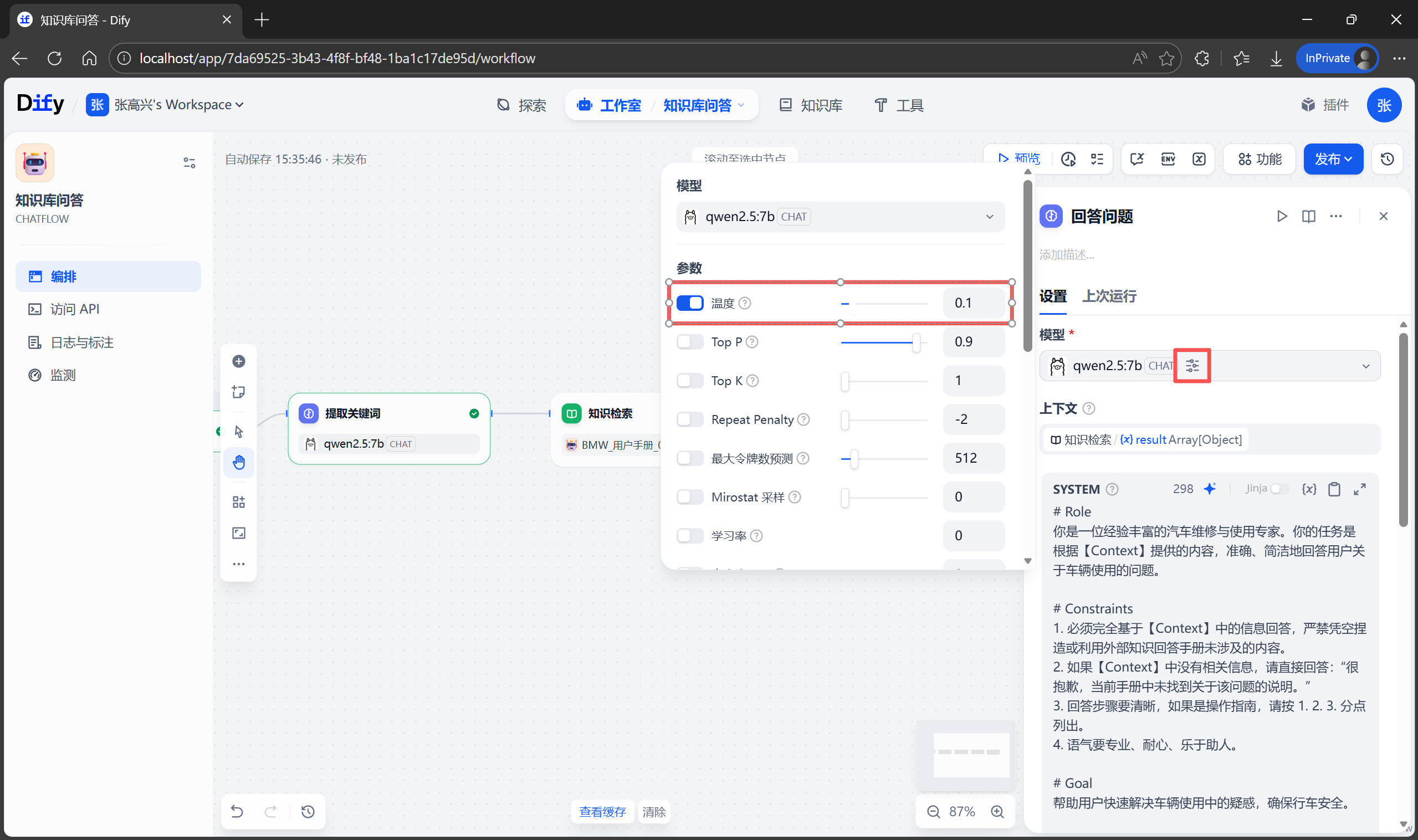1418x840 pixels.
Task: Click the prompt generator sparkle icon
Action: point(1210,489)
